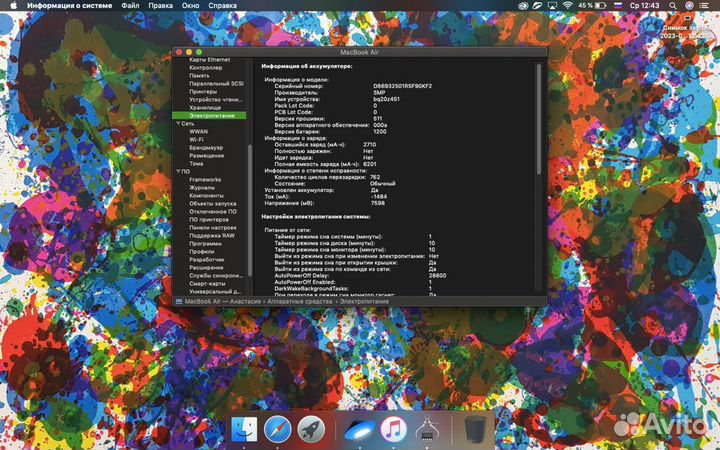This screenshot has width=720, height=450.
Task: Click full charge capacity value 6201
Action: pos(370,164)
